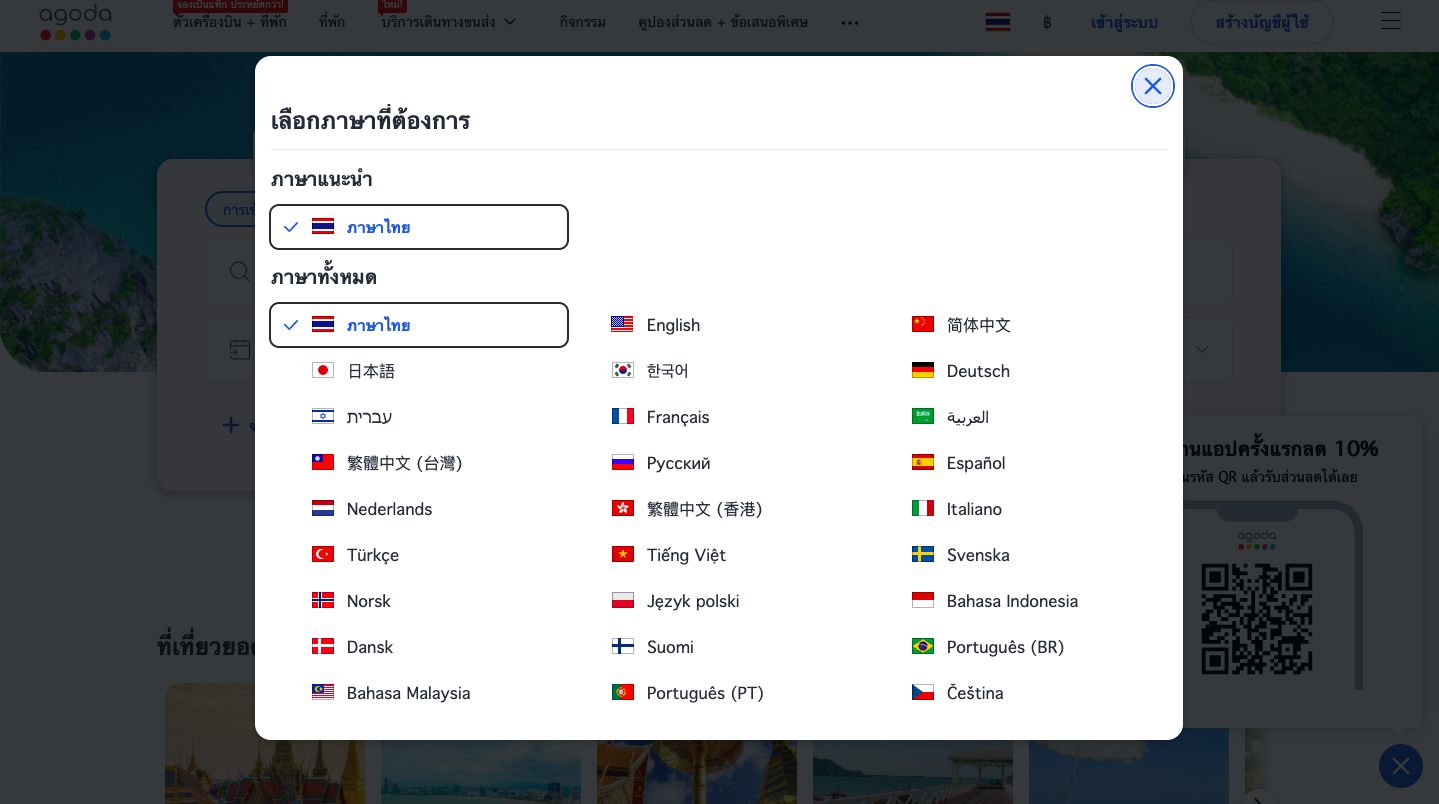1439x804 pixels.
Task: Select ภาษาไทย in all languages list
Action: (419, 325)
